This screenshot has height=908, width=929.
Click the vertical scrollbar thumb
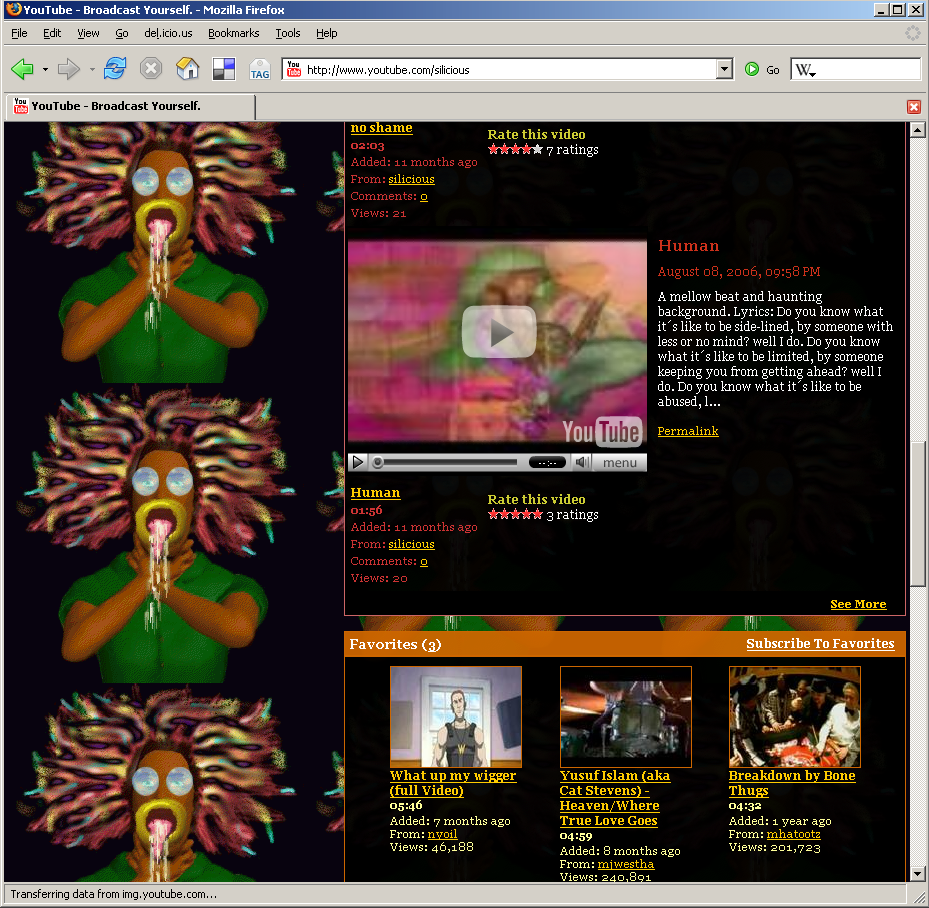point(917,514)
